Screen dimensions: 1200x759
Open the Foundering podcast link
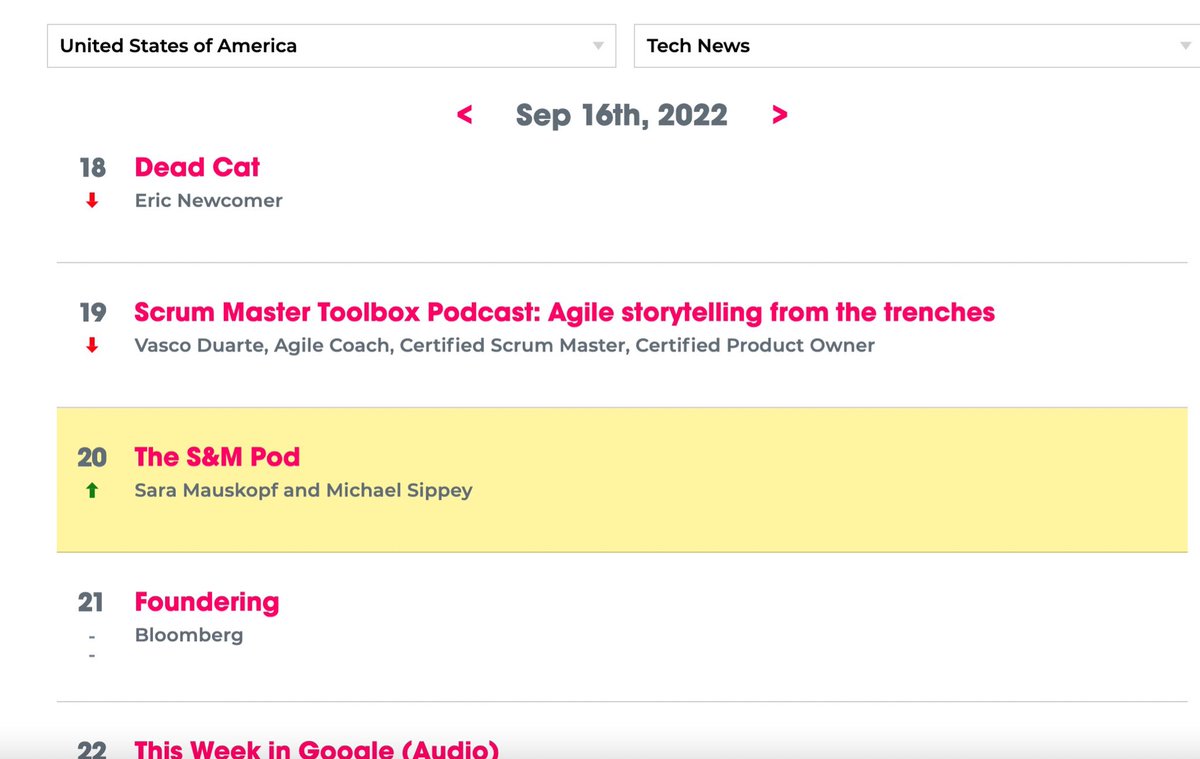[207, 602]
